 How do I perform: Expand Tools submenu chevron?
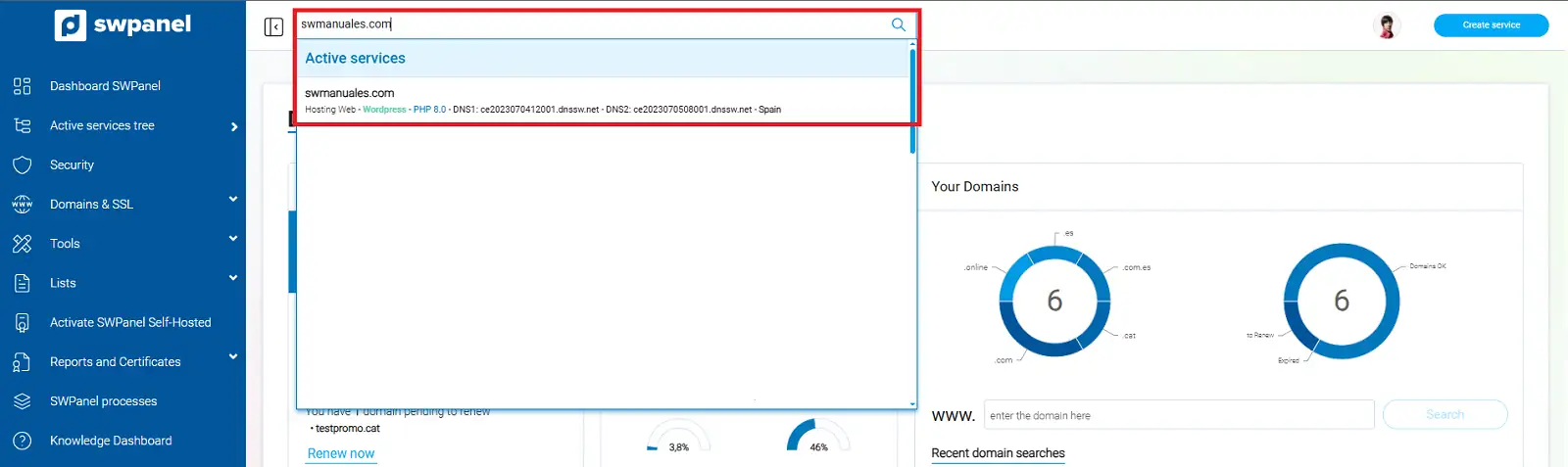(x=233, y=238)
